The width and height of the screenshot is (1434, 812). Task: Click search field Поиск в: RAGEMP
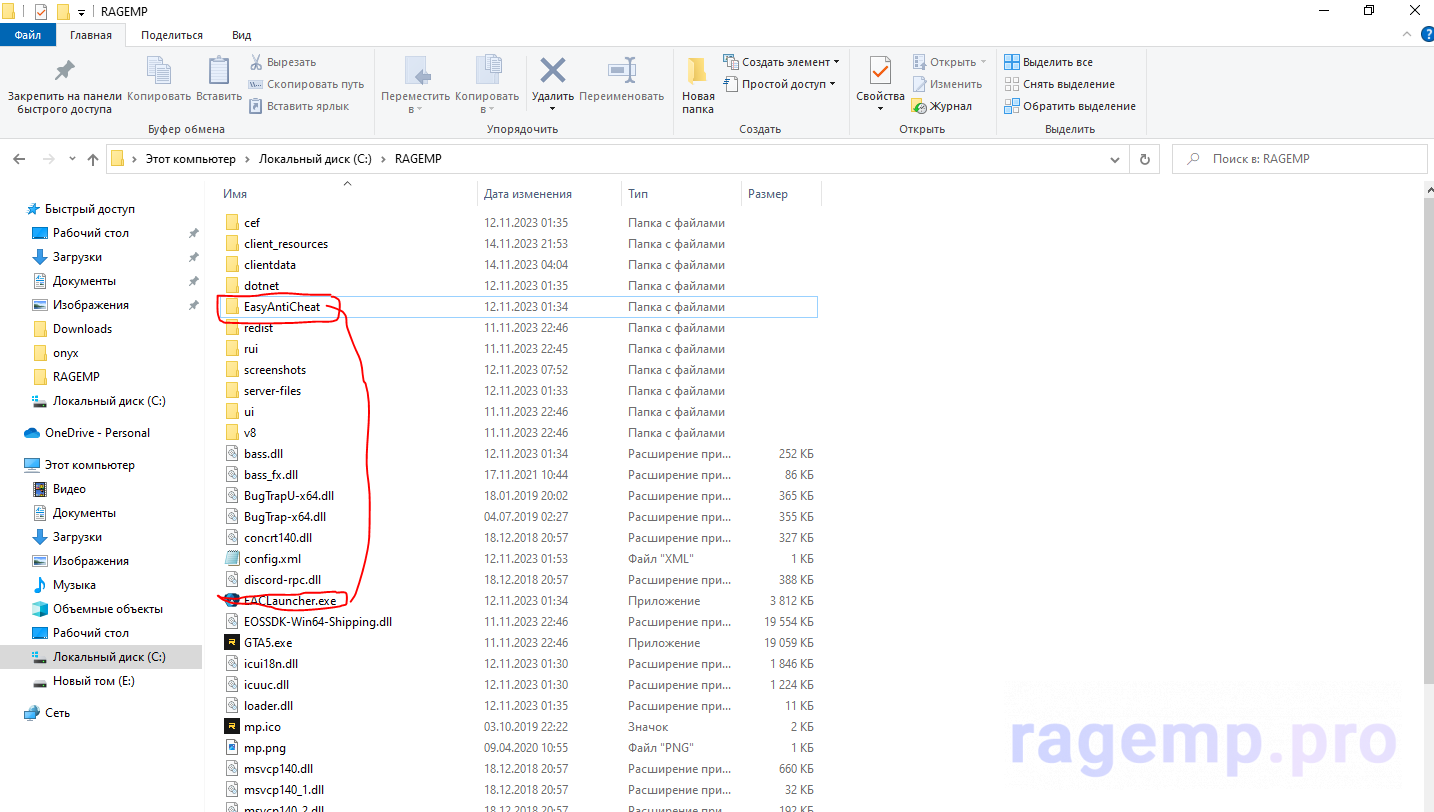click(1300, 159)
